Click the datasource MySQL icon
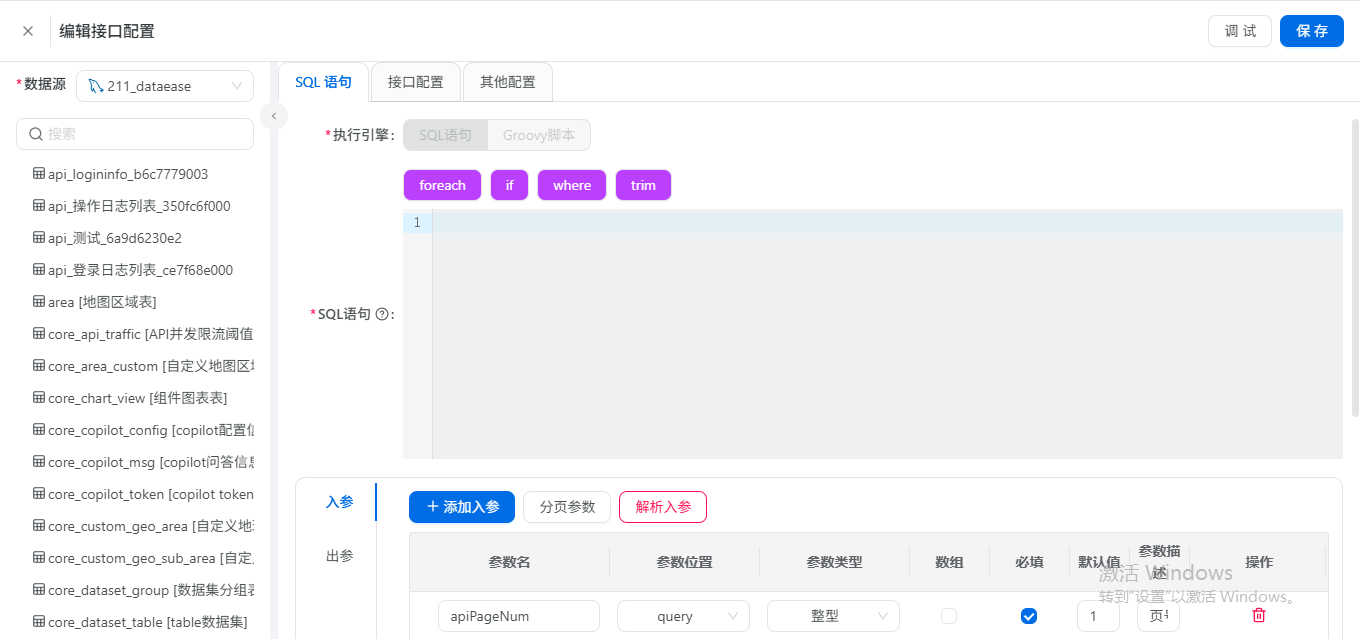This screenshot has height=641, width=1360. click(95, 86)
